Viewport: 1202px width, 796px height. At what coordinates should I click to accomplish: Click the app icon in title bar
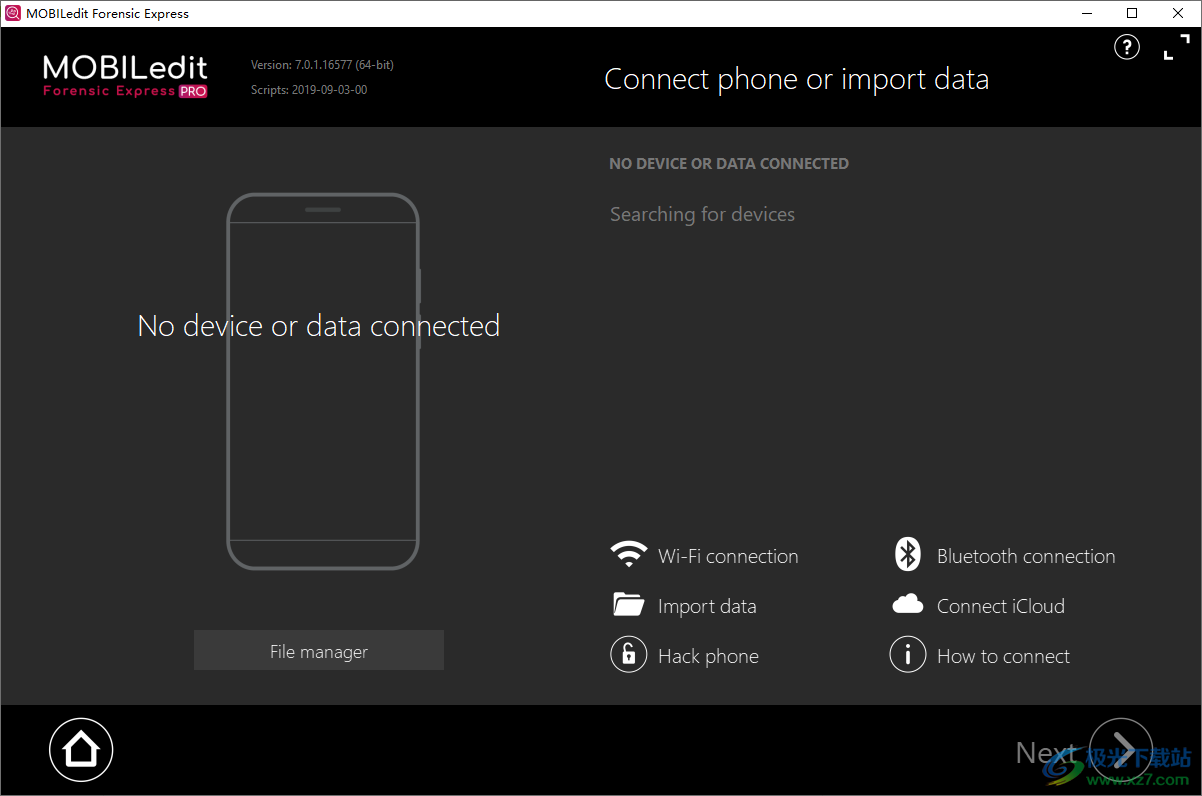[x=13, y=13]
